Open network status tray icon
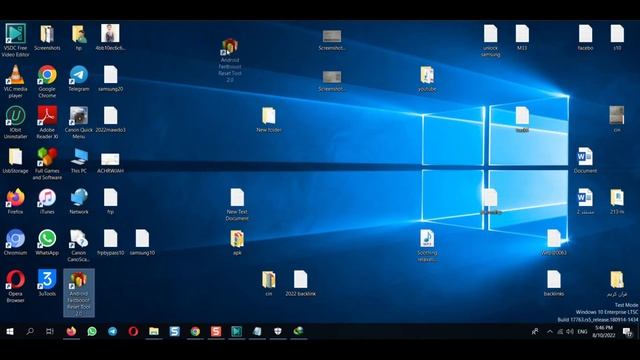This screenshot has width=640, height=360. point(560,331)
